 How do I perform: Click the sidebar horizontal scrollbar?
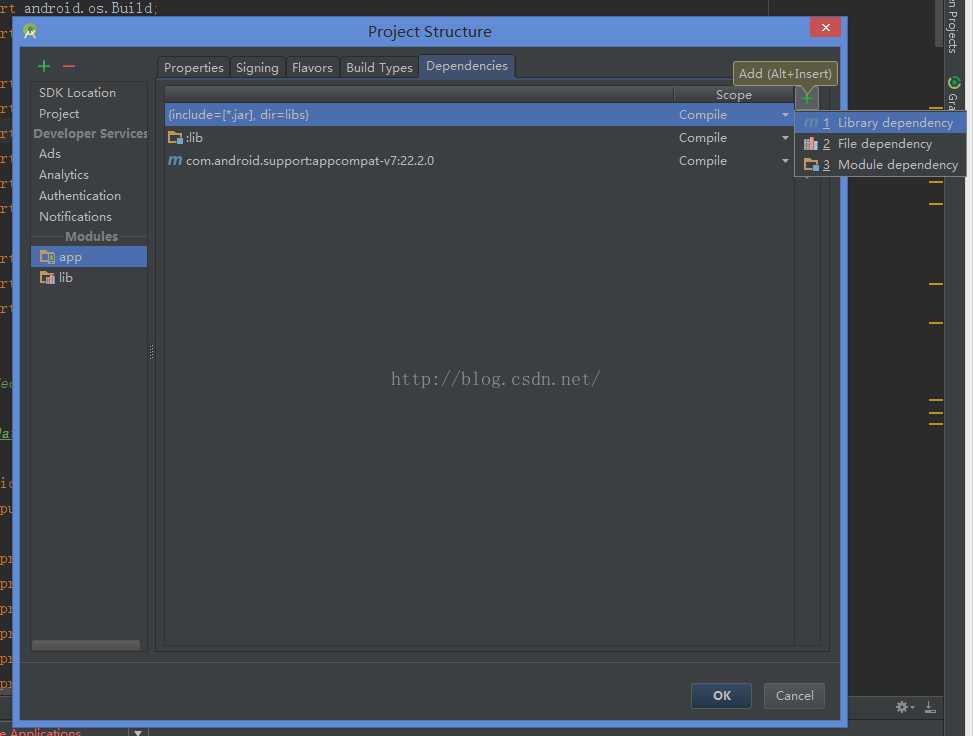(86, 645)
